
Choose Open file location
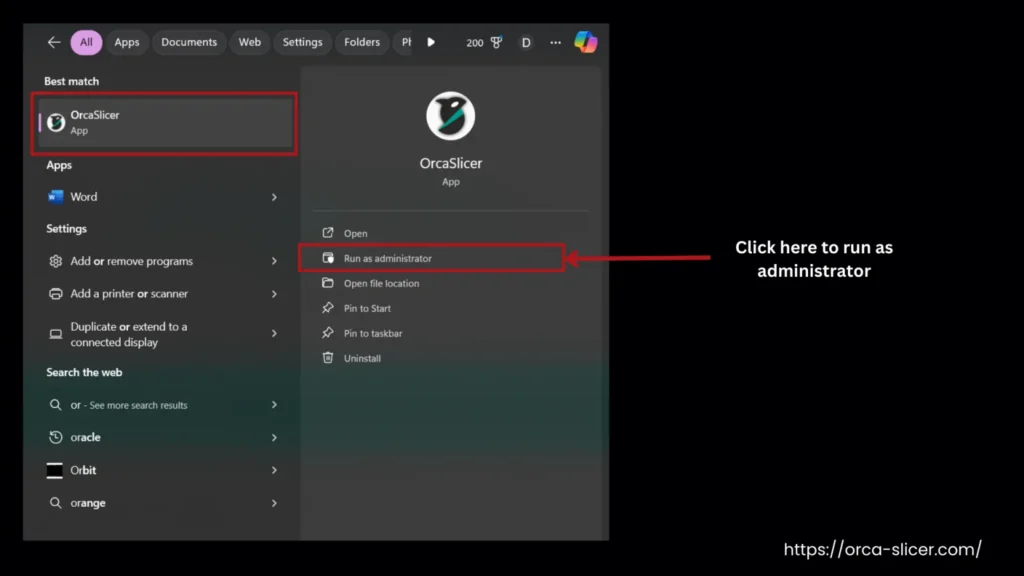tap(381, 283)
